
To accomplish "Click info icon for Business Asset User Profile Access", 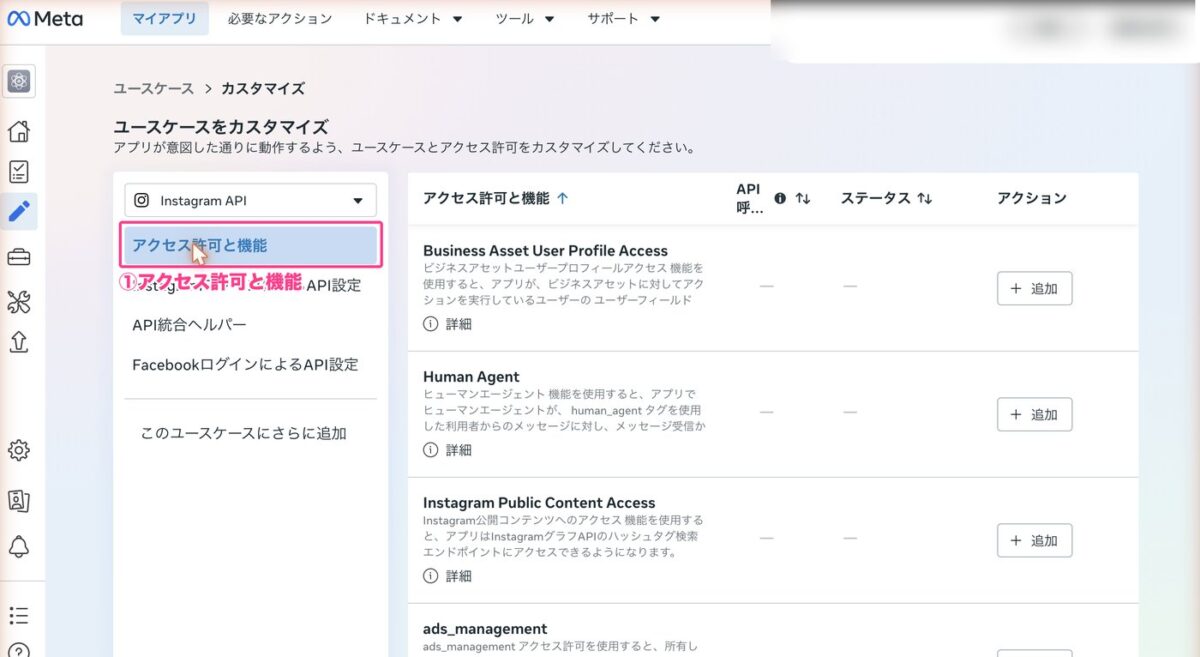I will point(431,324).
